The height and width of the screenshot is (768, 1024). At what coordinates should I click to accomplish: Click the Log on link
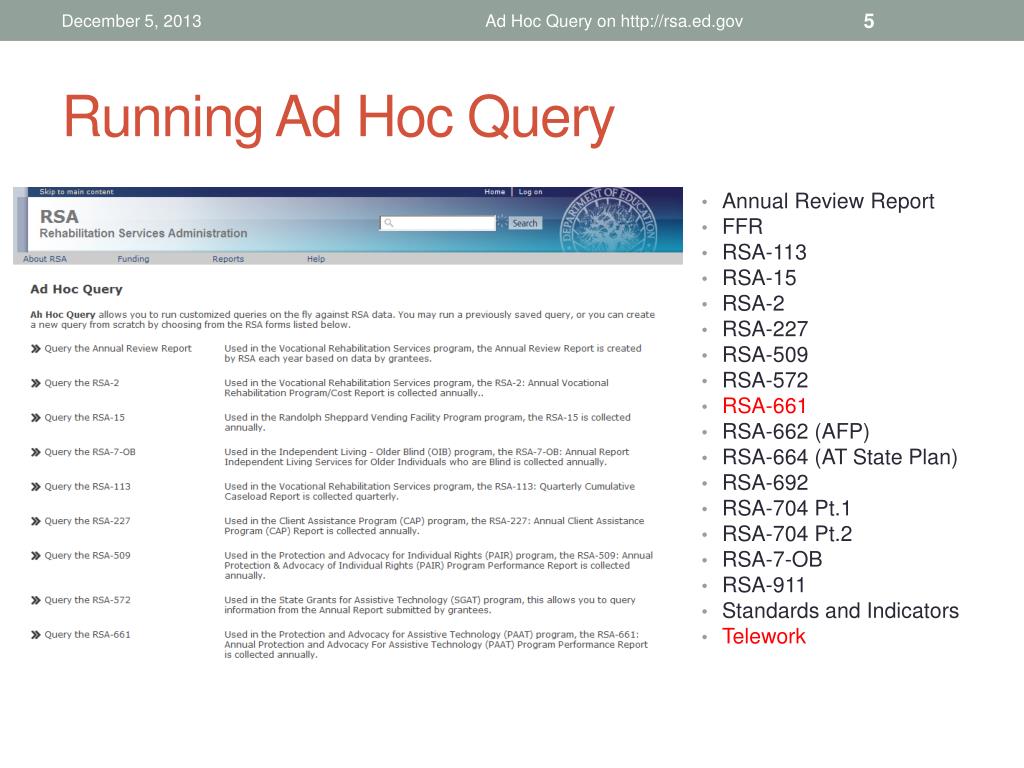click(530, 192)
